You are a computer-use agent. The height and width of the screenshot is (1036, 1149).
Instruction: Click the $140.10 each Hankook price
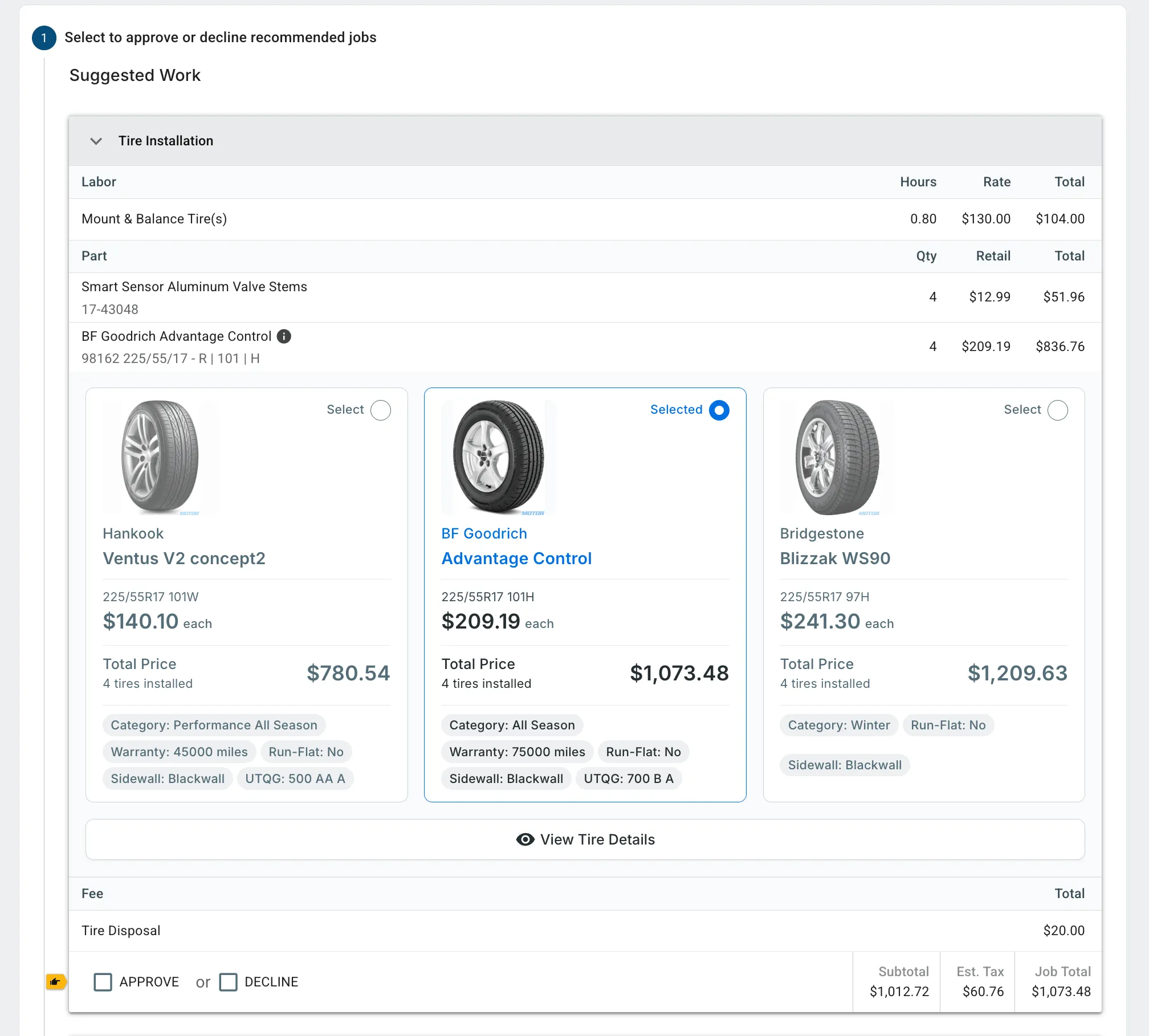point(157,621)
